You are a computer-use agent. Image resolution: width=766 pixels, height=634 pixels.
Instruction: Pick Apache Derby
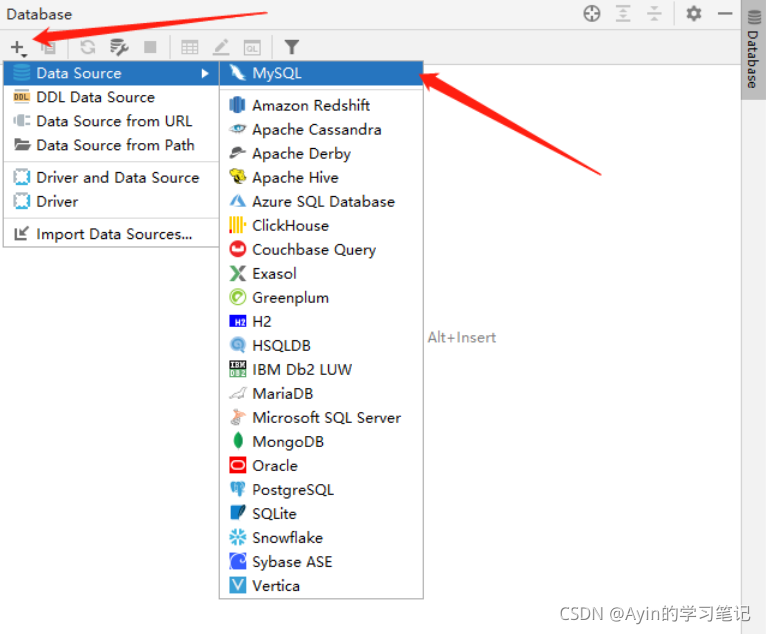point(321,153)
